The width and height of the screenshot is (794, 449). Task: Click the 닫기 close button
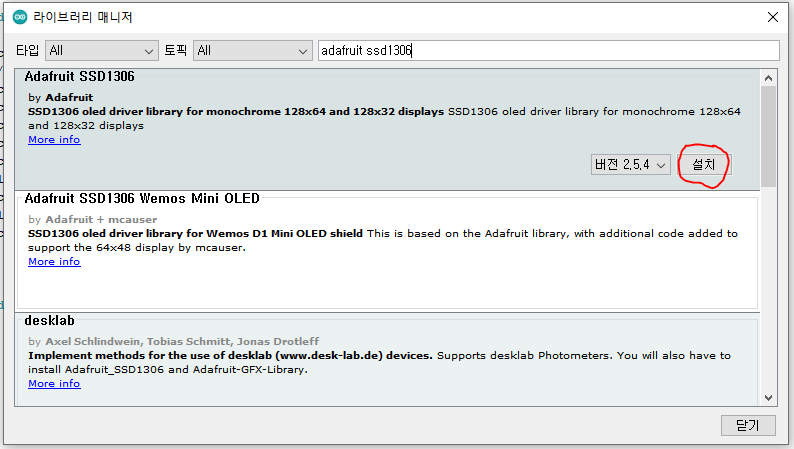tap(748, 426)
